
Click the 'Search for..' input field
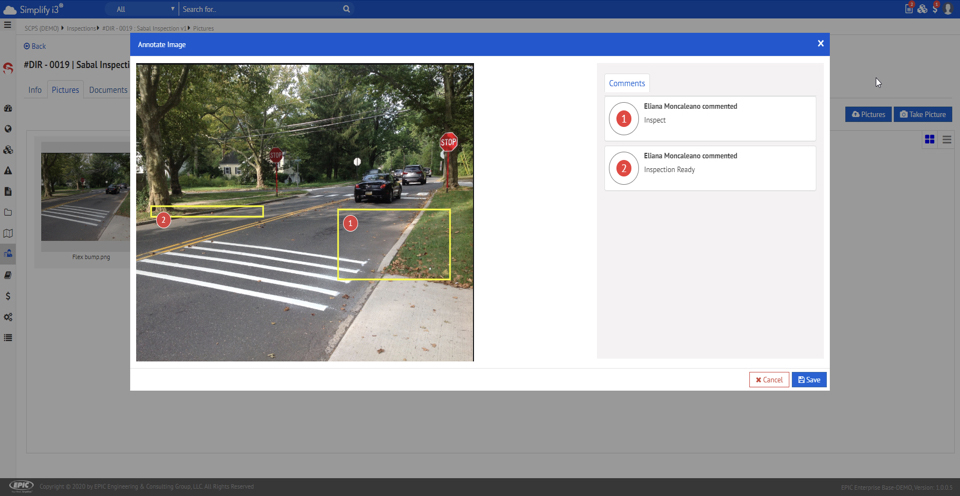[x=260, y=9]
